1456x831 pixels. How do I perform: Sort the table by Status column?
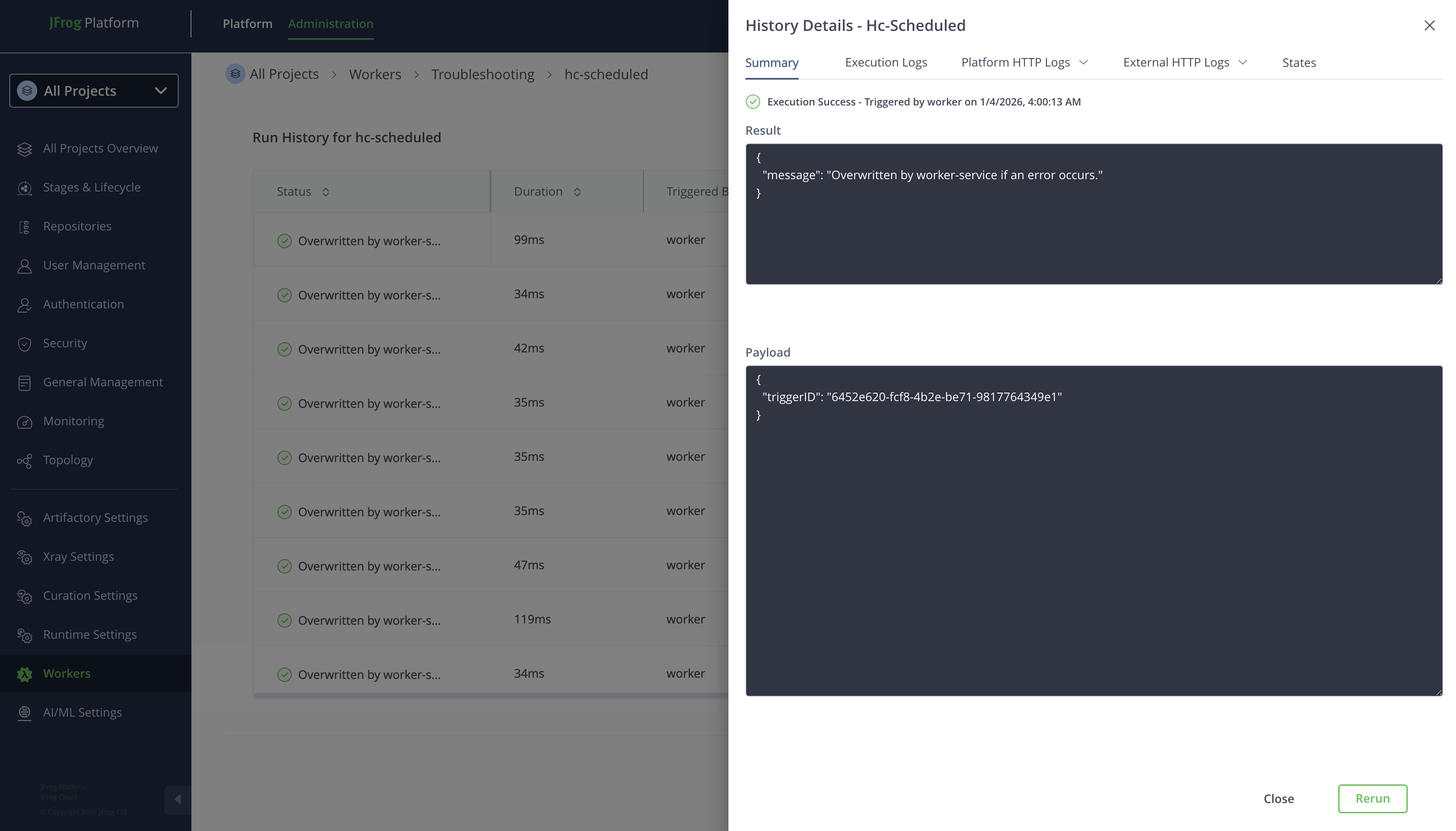click(x=326, y=192)
